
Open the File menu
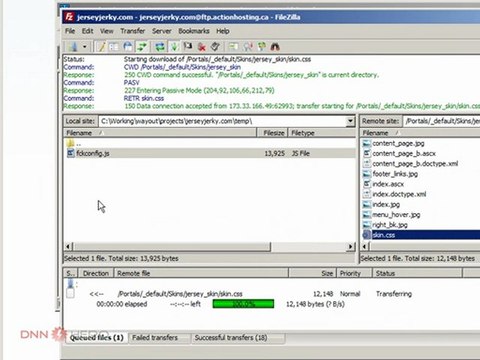point(70,31)
